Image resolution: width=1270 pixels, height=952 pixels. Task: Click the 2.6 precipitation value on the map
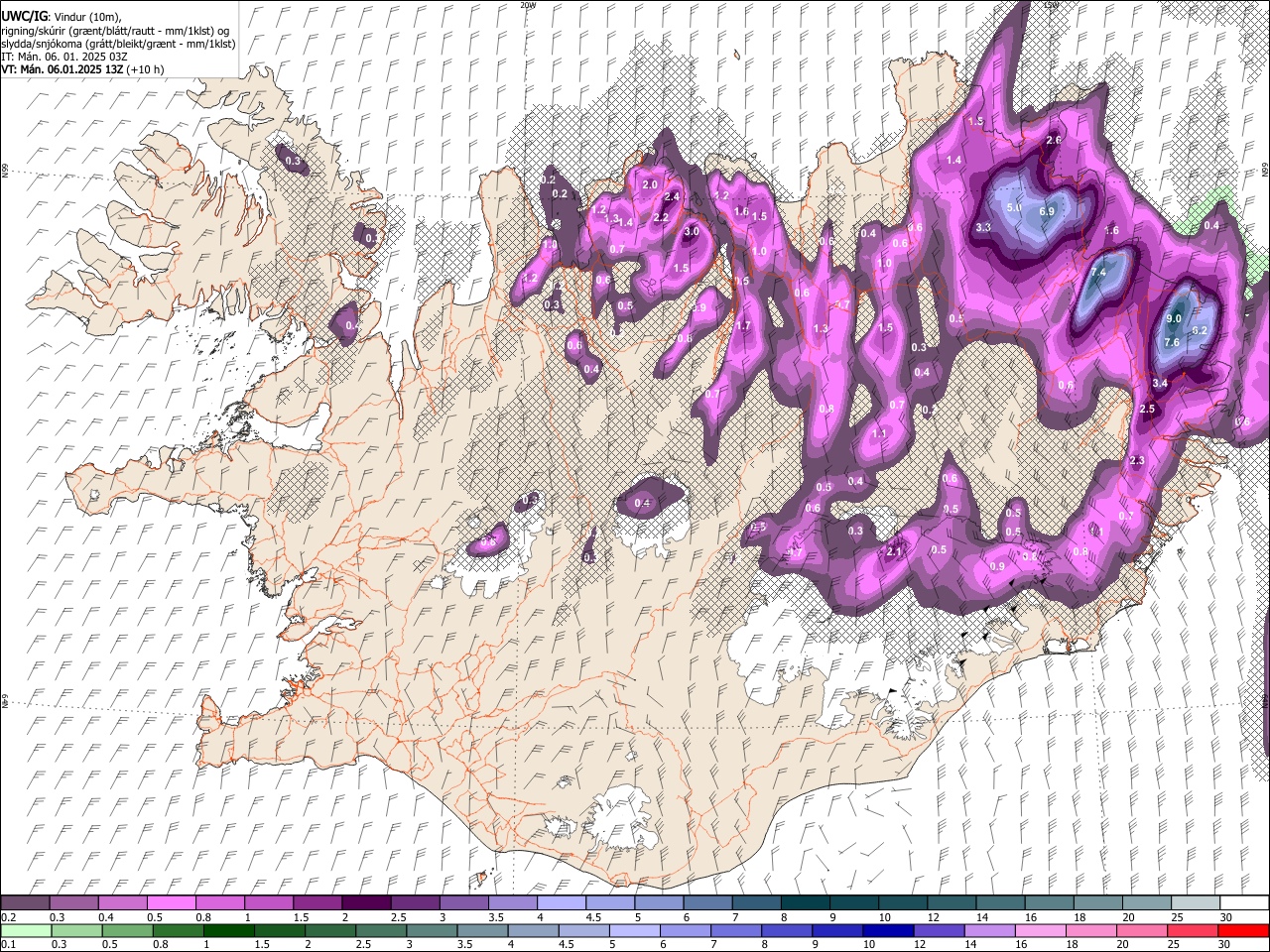[x=1054, y=140]
